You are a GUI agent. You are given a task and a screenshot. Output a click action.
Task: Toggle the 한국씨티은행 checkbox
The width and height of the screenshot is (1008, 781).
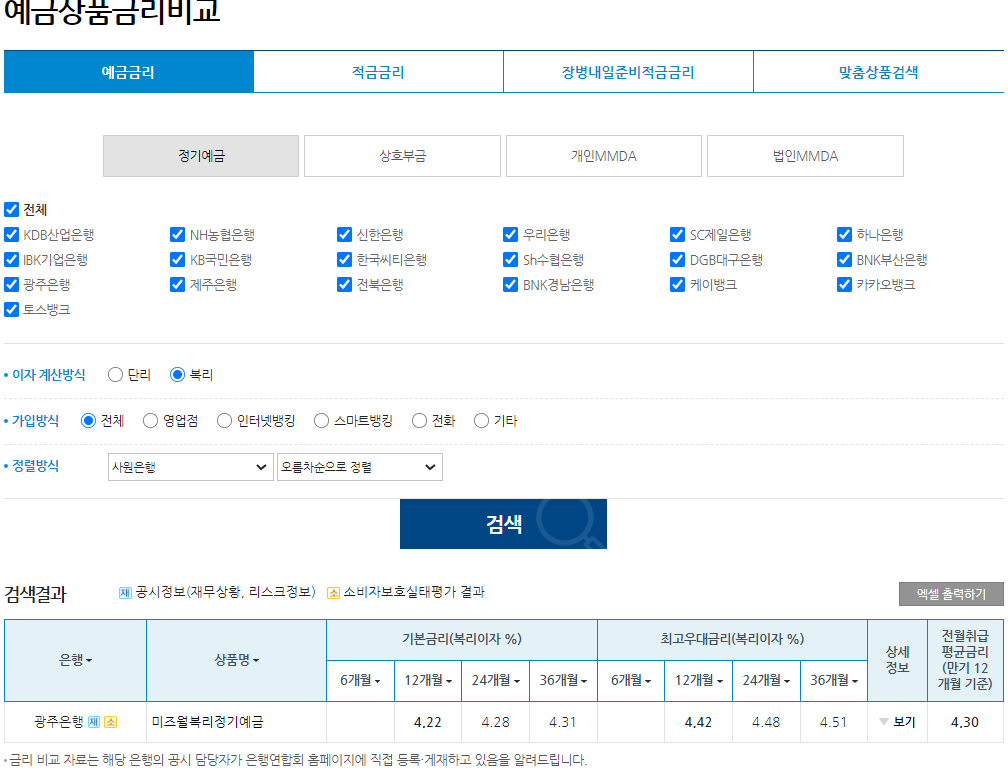345,260
